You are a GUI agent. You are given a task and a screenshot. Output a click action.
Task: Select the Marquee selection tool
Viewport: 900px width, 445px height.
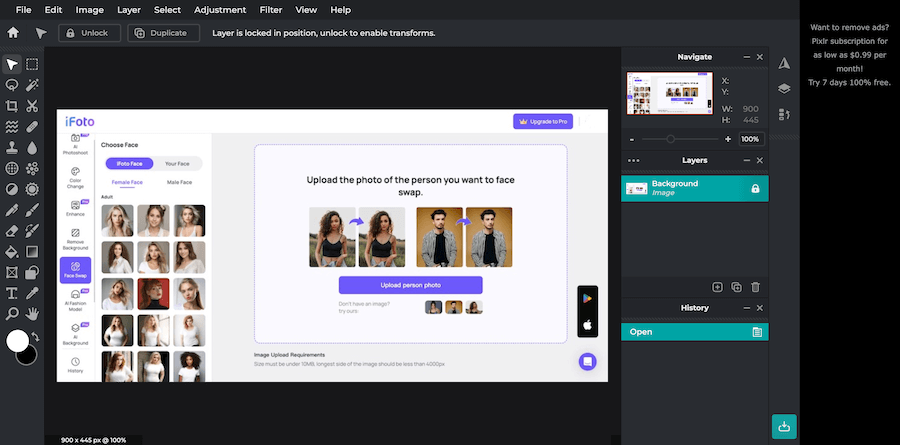pyautogui.click(x=32, y=64)
